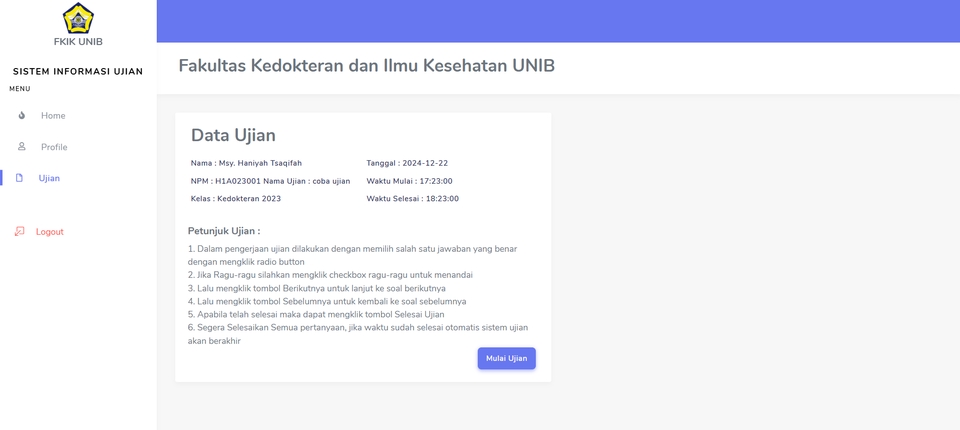
Task: Click the Petunjuk Ujian heading
Action: pos(224,231)
